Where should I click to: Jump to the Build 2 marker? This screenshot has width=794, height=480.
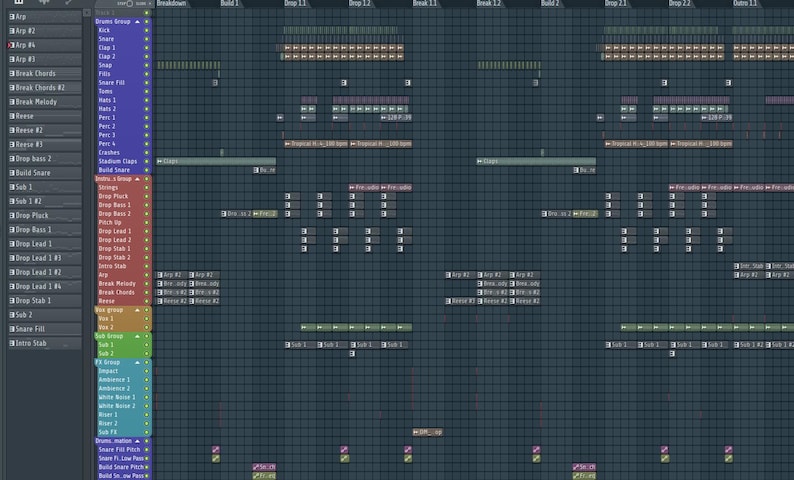click(x=550, y=4)
